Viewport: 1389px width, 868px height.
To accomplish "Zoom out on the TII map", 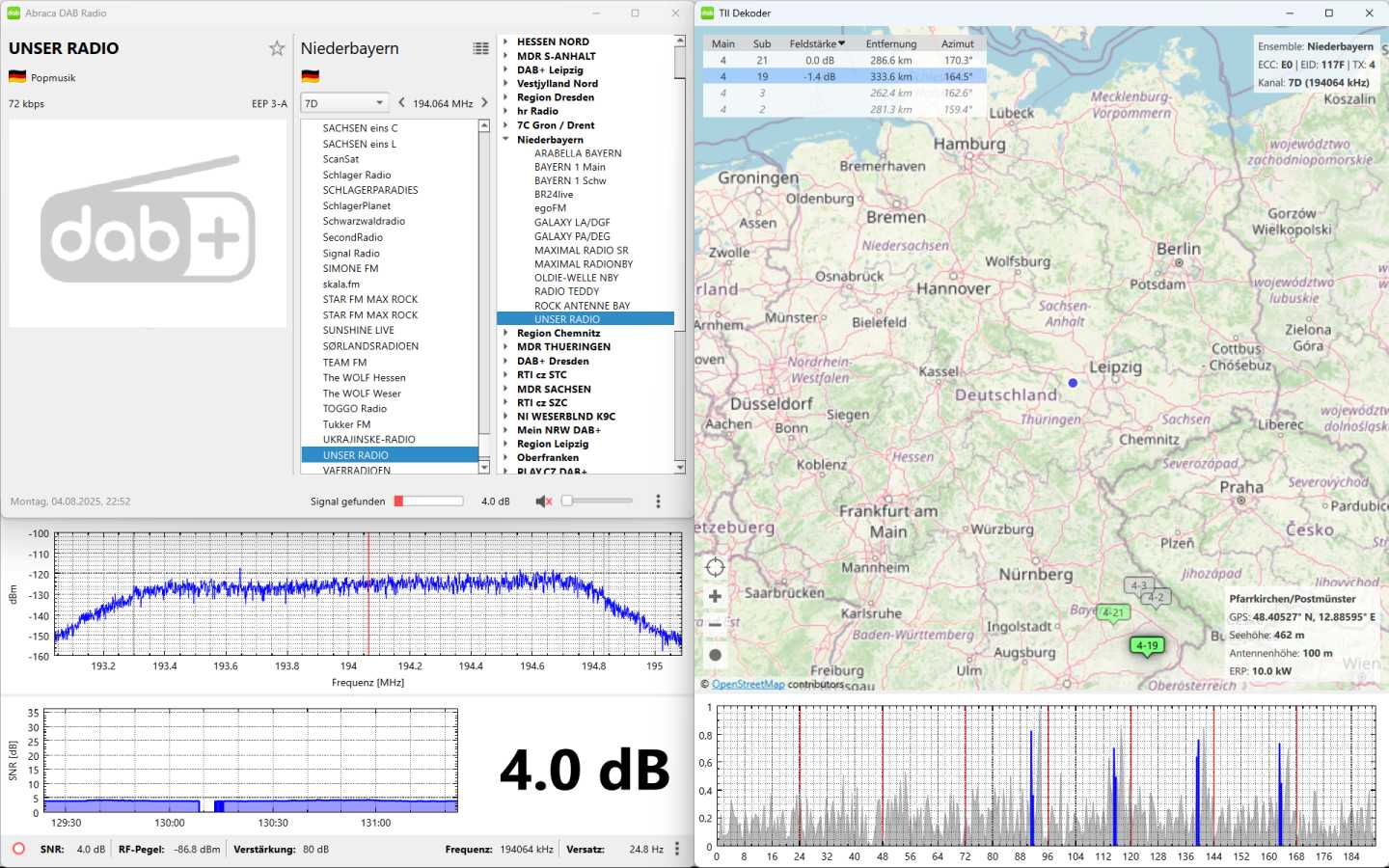I will (715, 625).
